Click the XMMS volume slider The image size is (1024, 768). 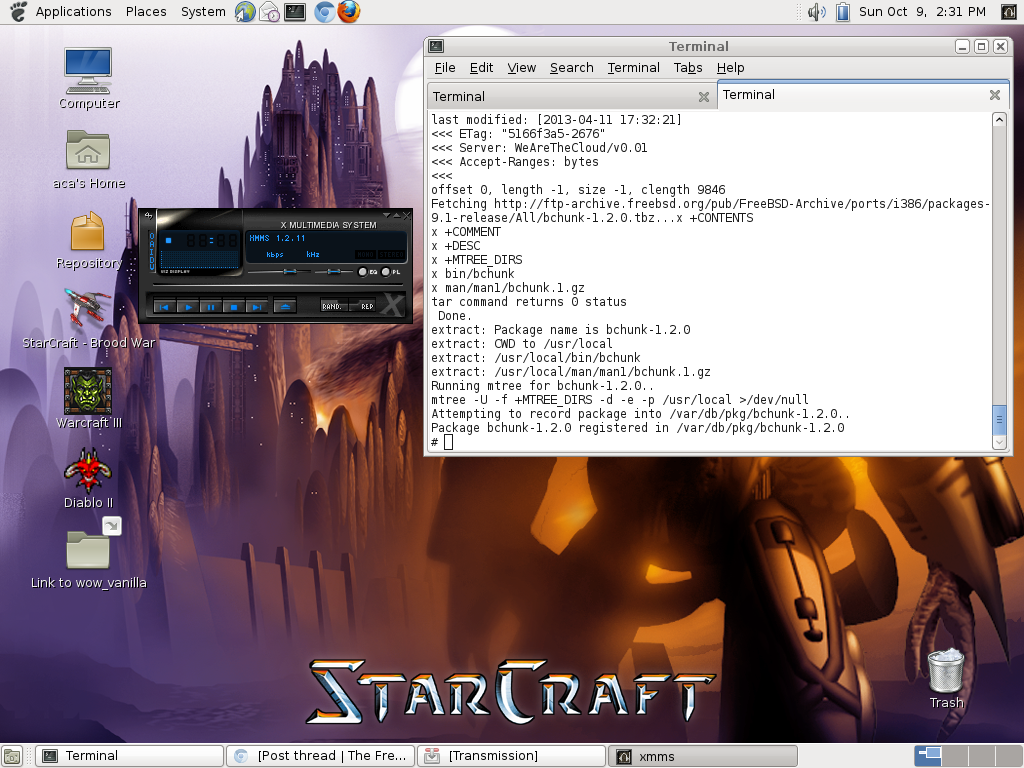[x=290, y=272]
